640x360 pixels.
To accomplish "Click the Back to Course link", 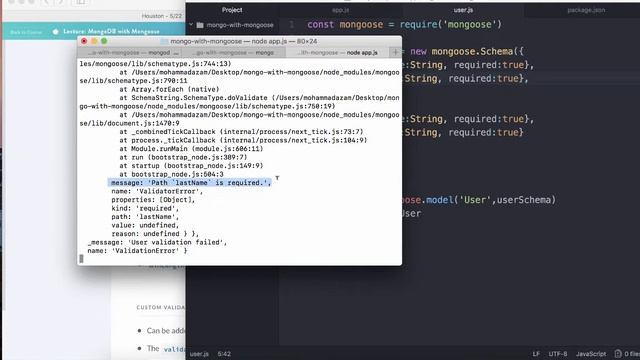I will pyautogui.click(x=26, y=32).
